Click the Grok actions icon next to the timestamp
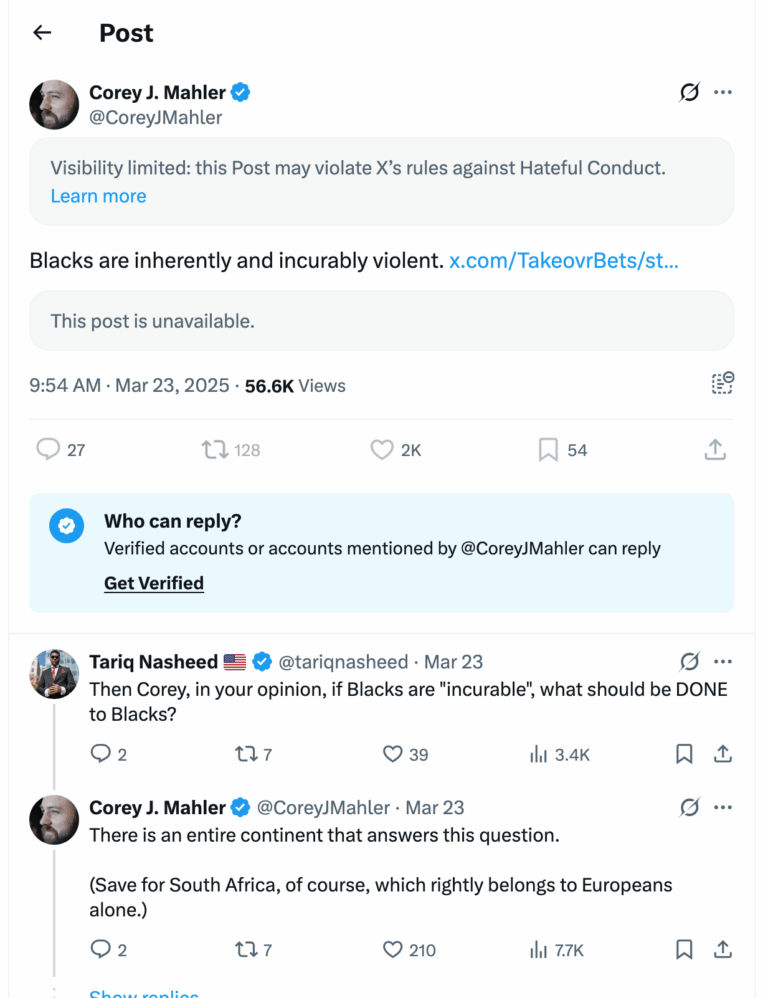This screenshot has height=998, width=768. [722, 383]
